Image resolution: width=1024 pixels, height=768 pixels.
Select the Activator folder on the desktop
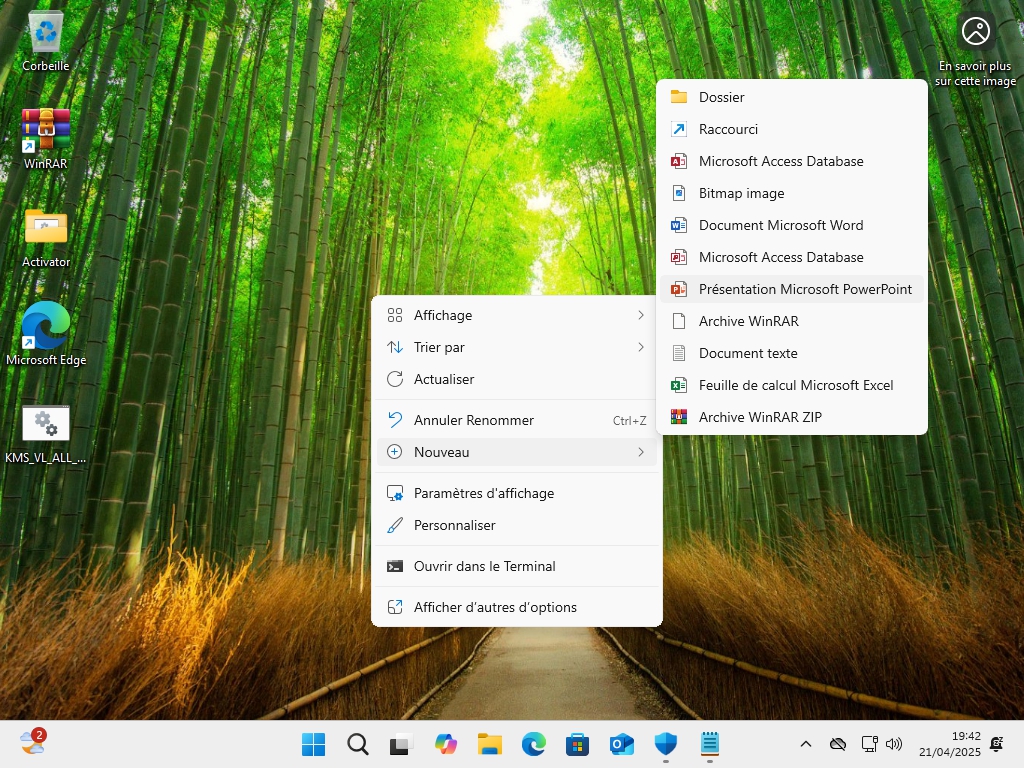coord(46,229)
